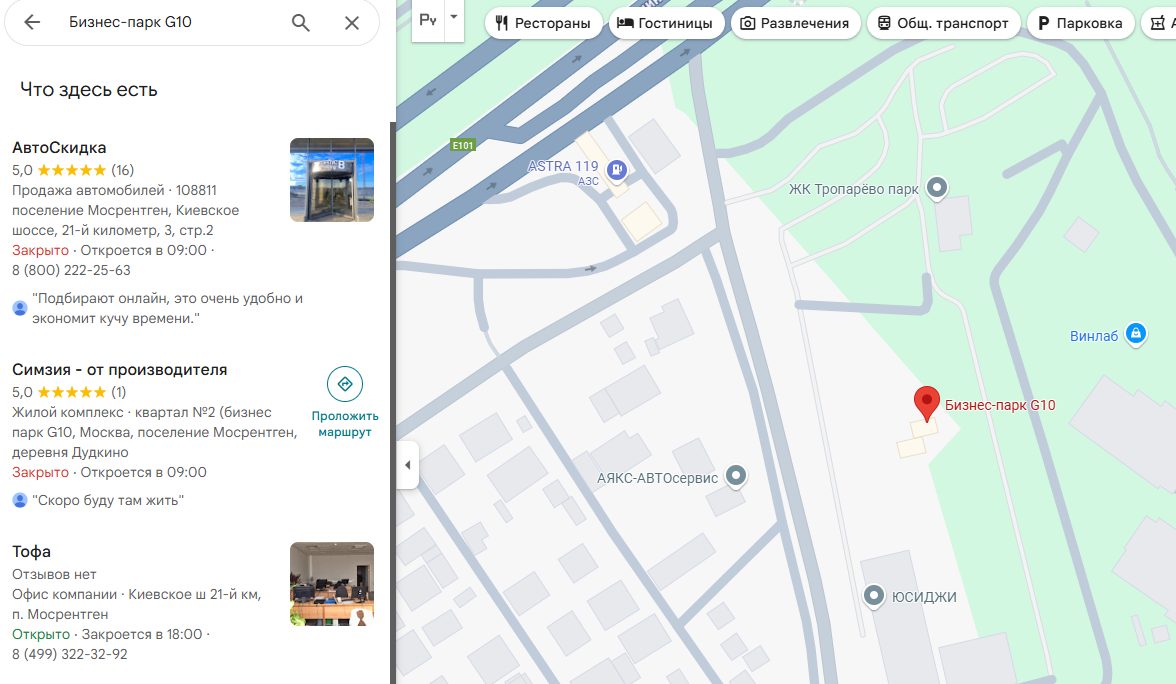This screenshot has height=684, width=1176.
Task: Collapse the side panel with arrow tab
Action: [407, 465]
